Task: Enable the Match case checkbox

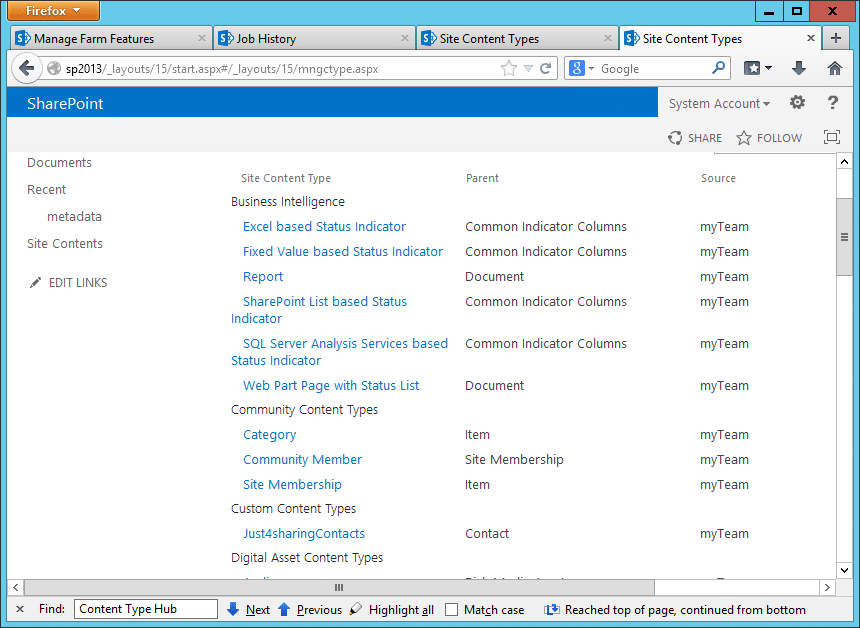Action: [451, 609]
